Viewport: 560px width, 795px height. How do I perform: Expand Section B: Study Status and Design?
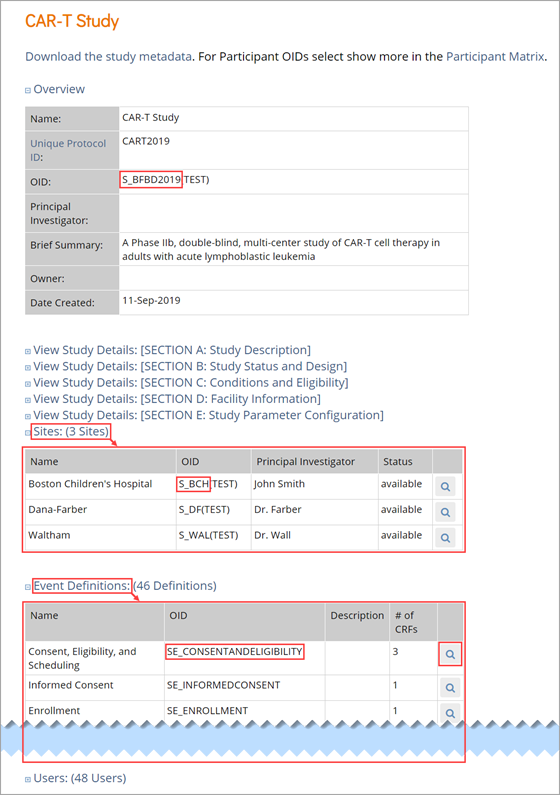click(x=186, y=366)
